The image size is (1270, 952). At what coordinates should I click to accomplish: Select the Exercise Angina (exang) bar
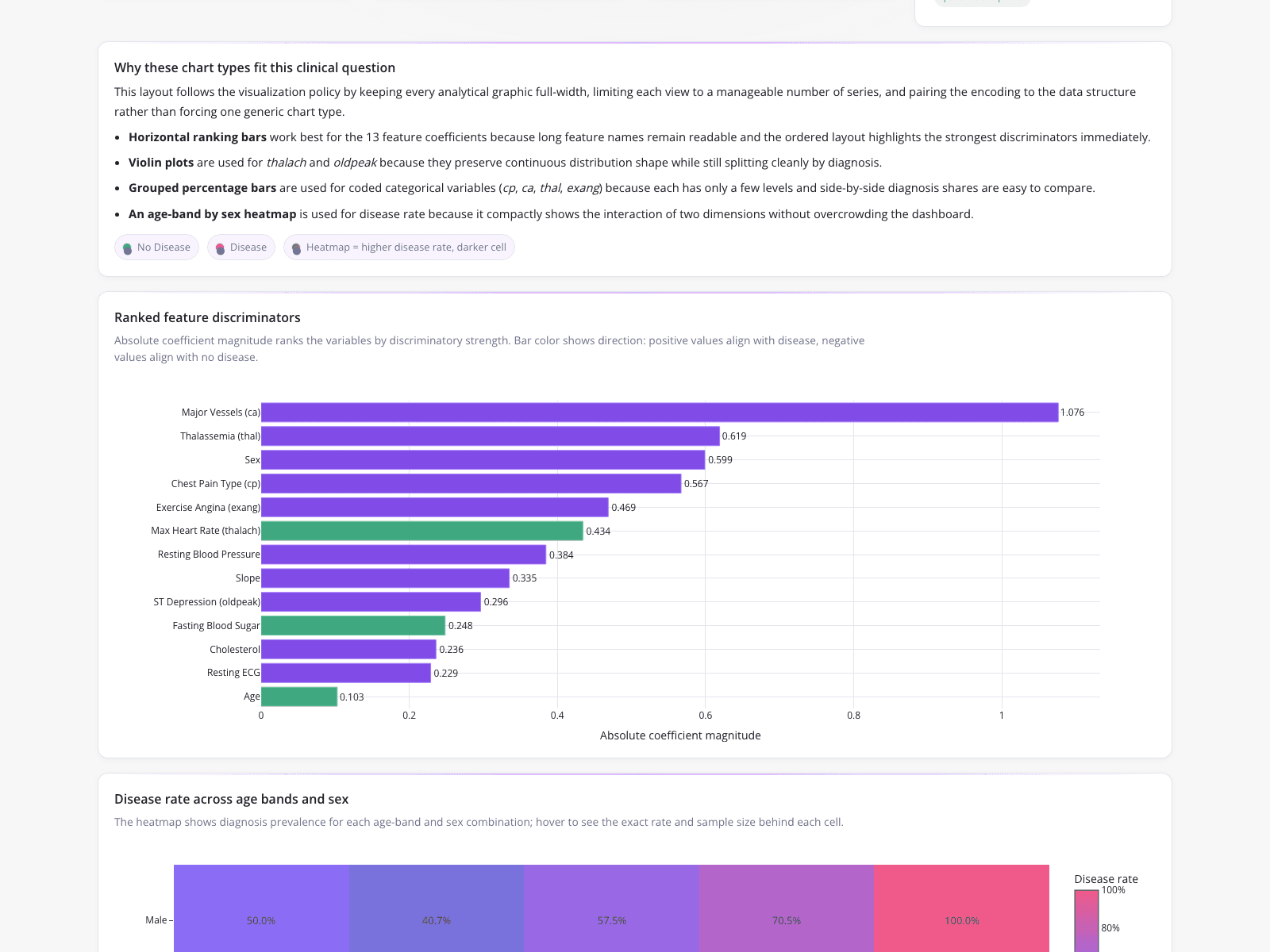[435, 508]
